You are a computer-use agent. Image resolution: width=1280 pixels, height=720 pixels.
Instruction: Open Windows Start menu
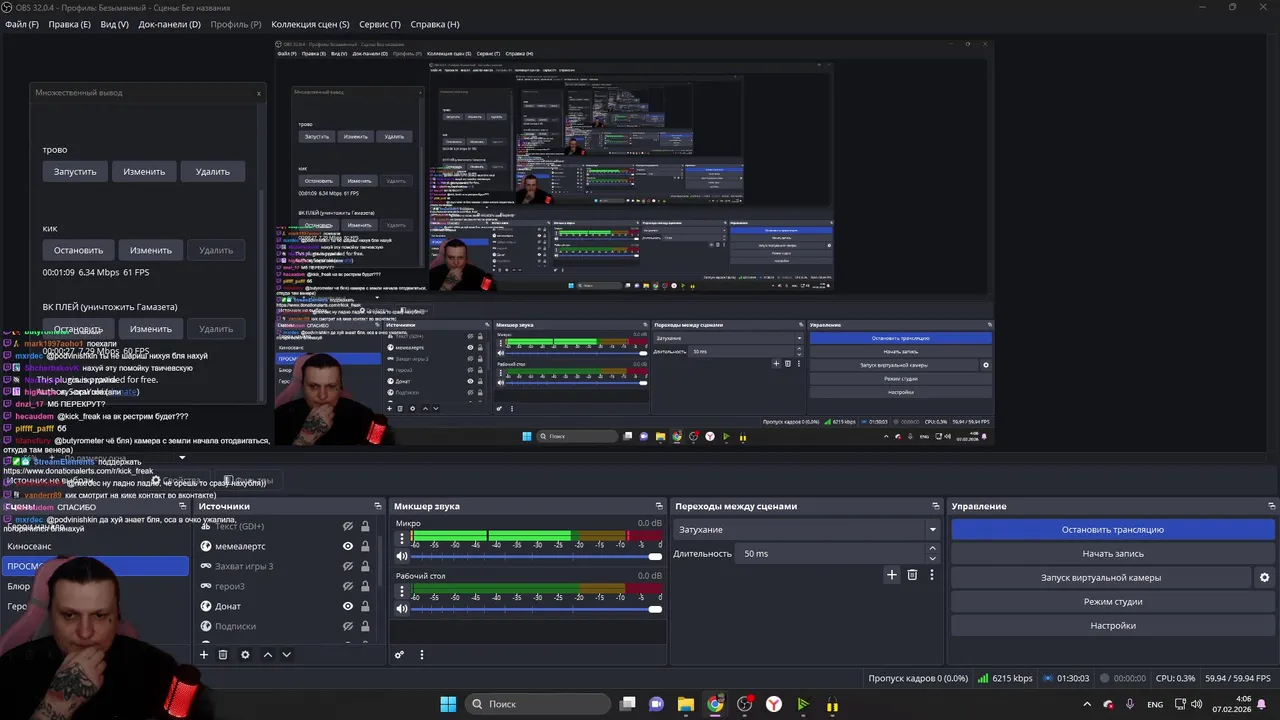click(x=448, y=704)
